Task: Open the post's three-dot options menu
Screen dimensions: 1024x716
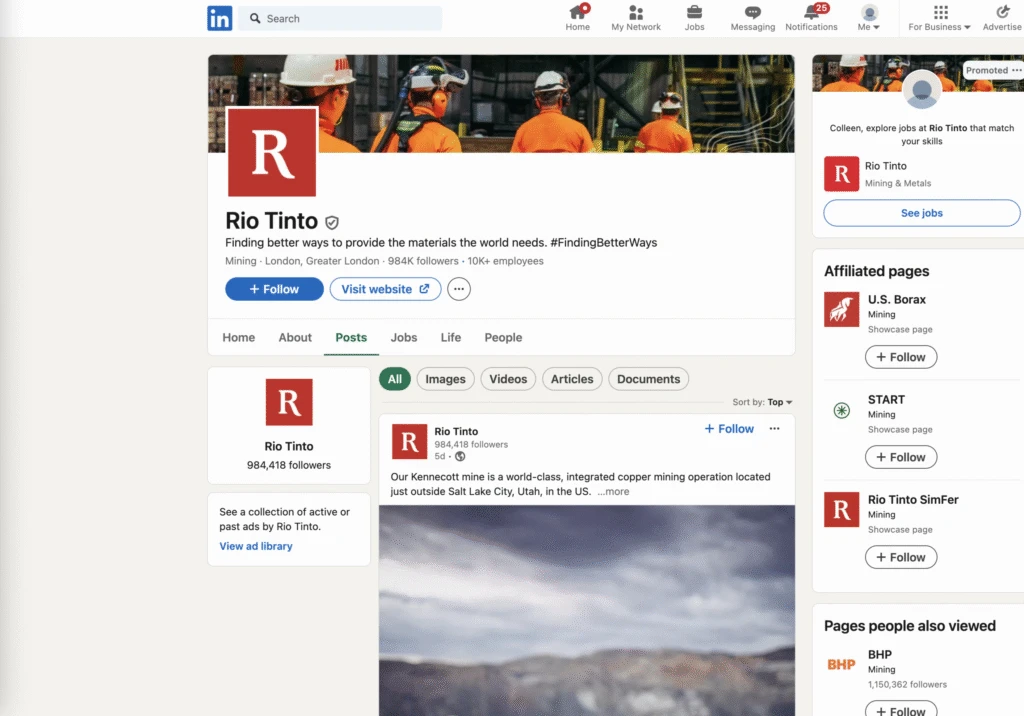Action: tap(775, 429)
